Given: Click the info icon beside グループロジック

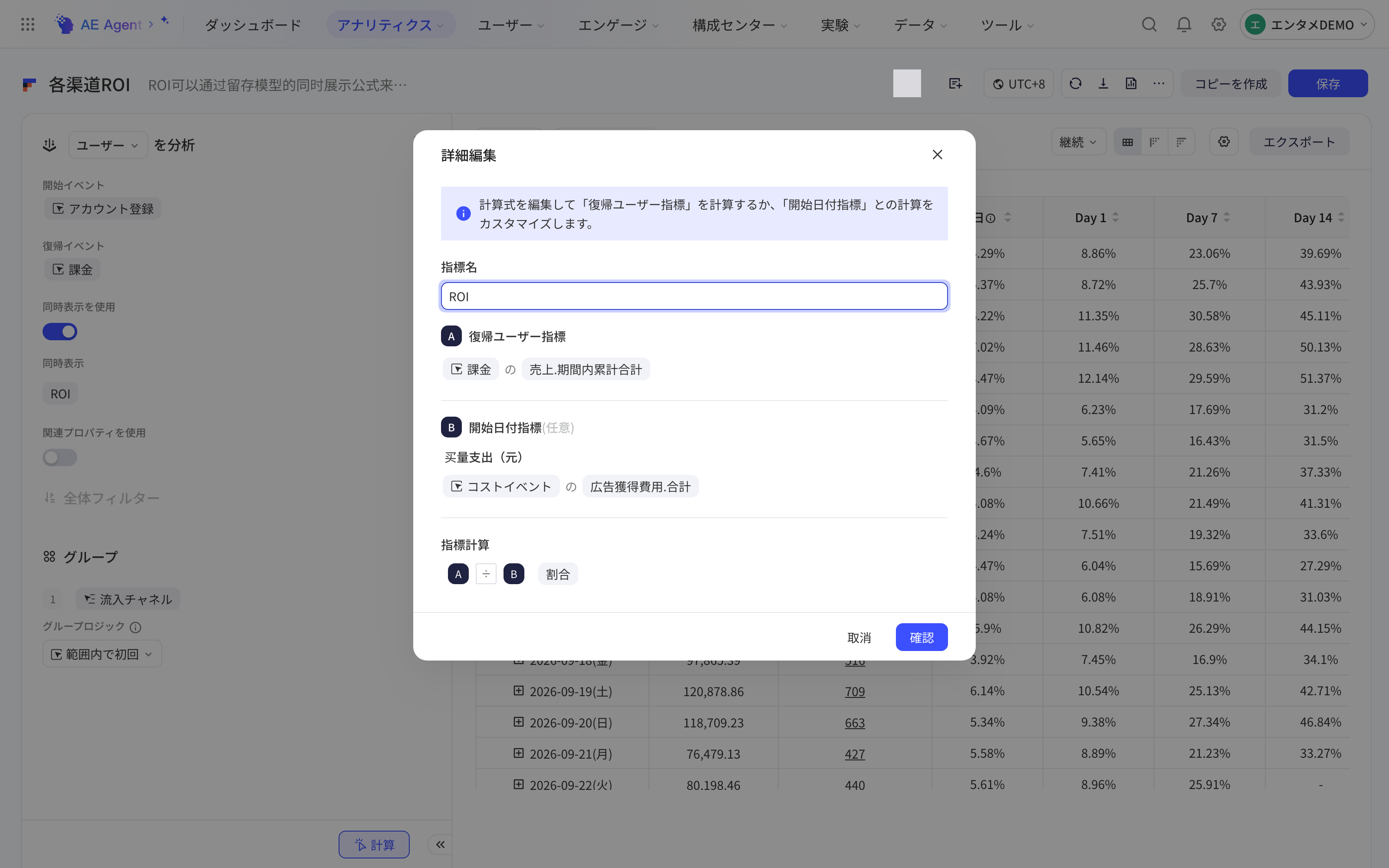Looking at the screenshot, I should pyautogui.click(x=135, y=627).
